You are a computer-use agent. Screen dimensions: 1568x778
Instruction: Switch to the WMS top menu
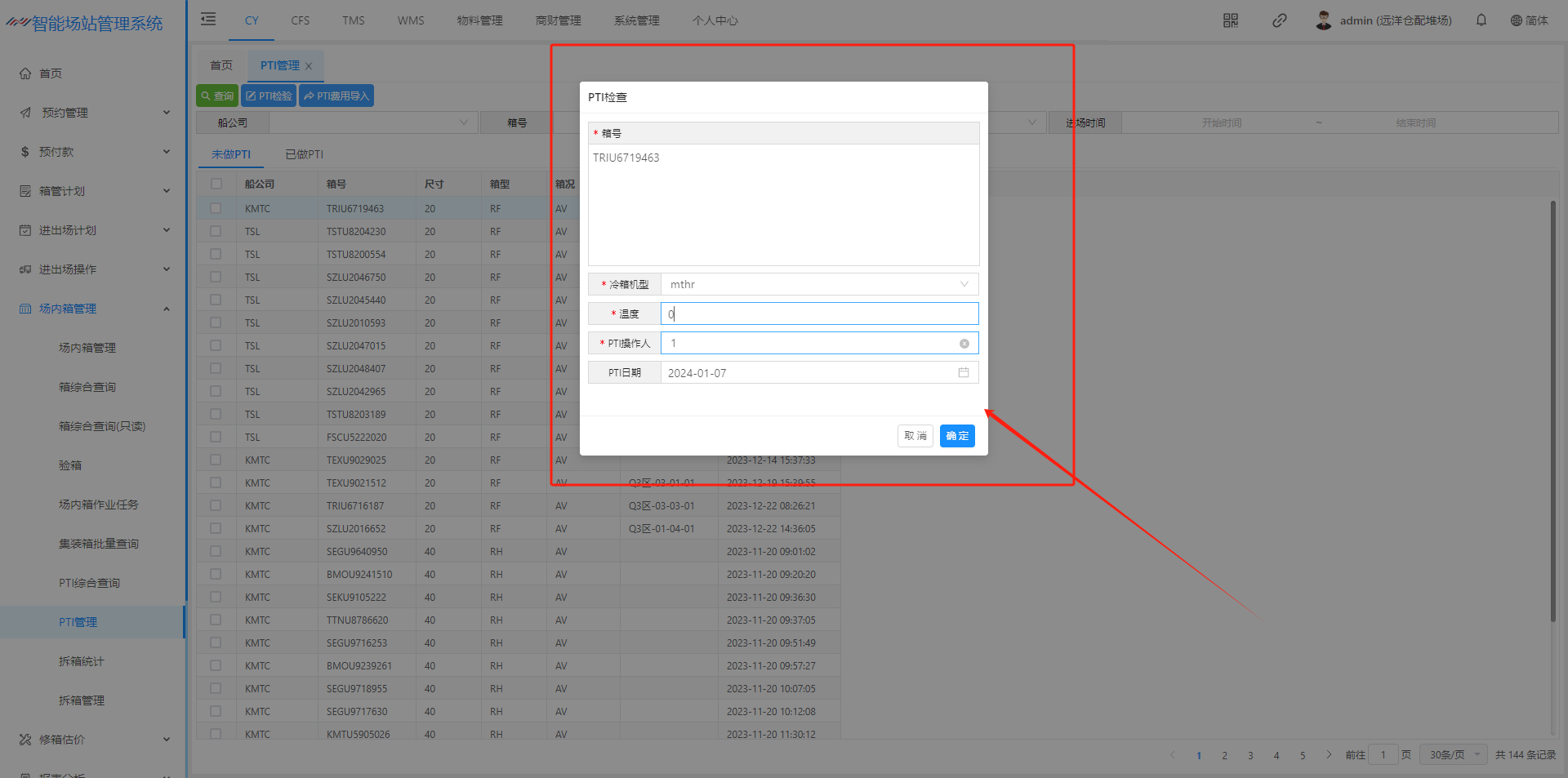click(411, 20)
